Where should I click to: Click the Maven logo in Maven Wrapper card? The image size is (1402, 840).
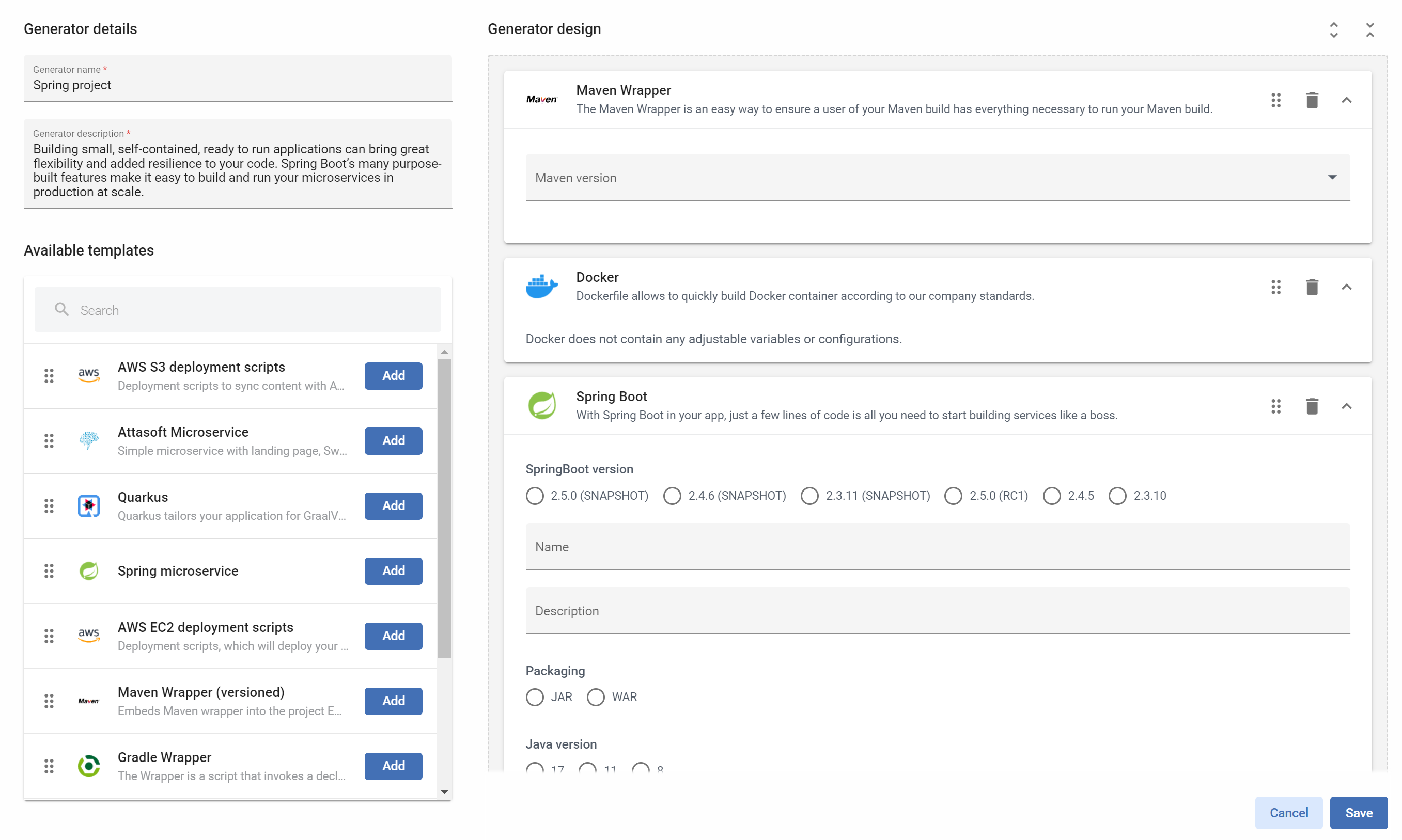click(x=541, y=99)
